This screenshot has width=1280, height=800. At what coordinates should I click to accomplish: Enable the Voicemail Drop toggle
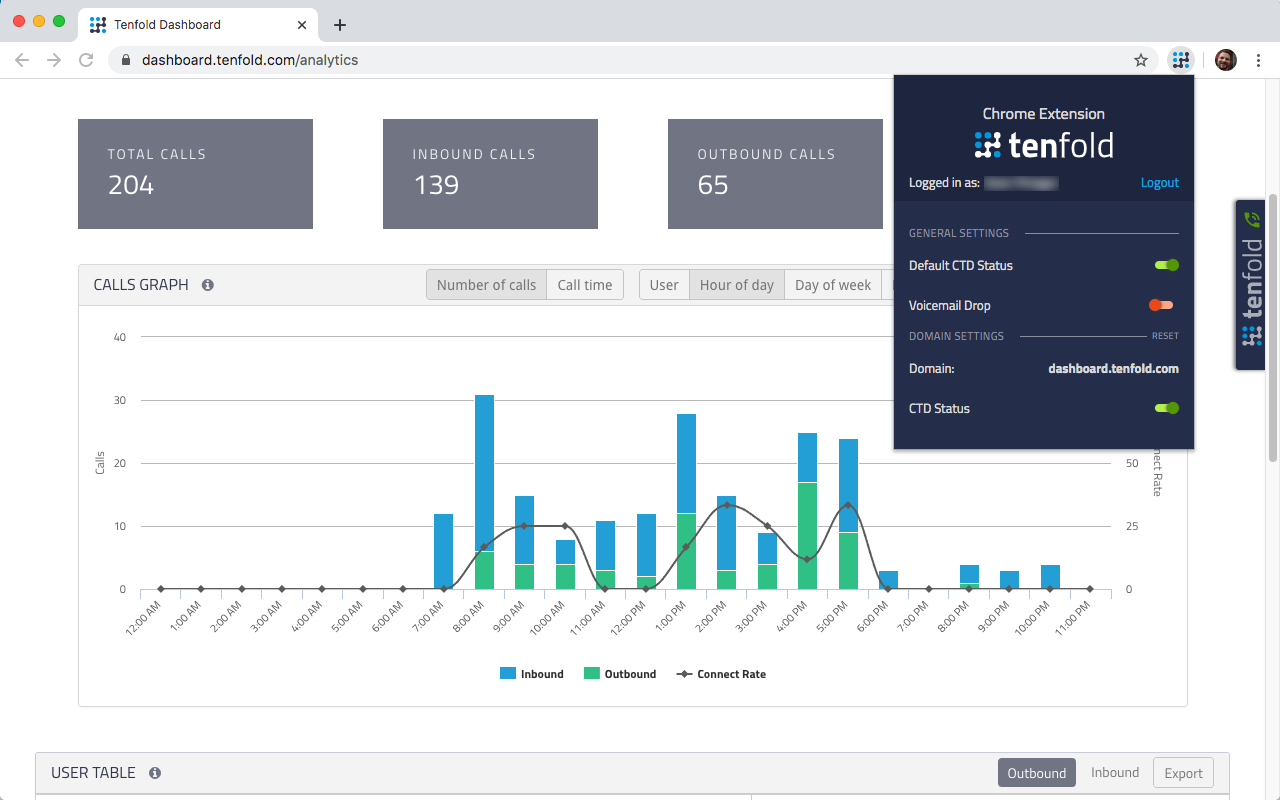click(x=1161, y=305)
